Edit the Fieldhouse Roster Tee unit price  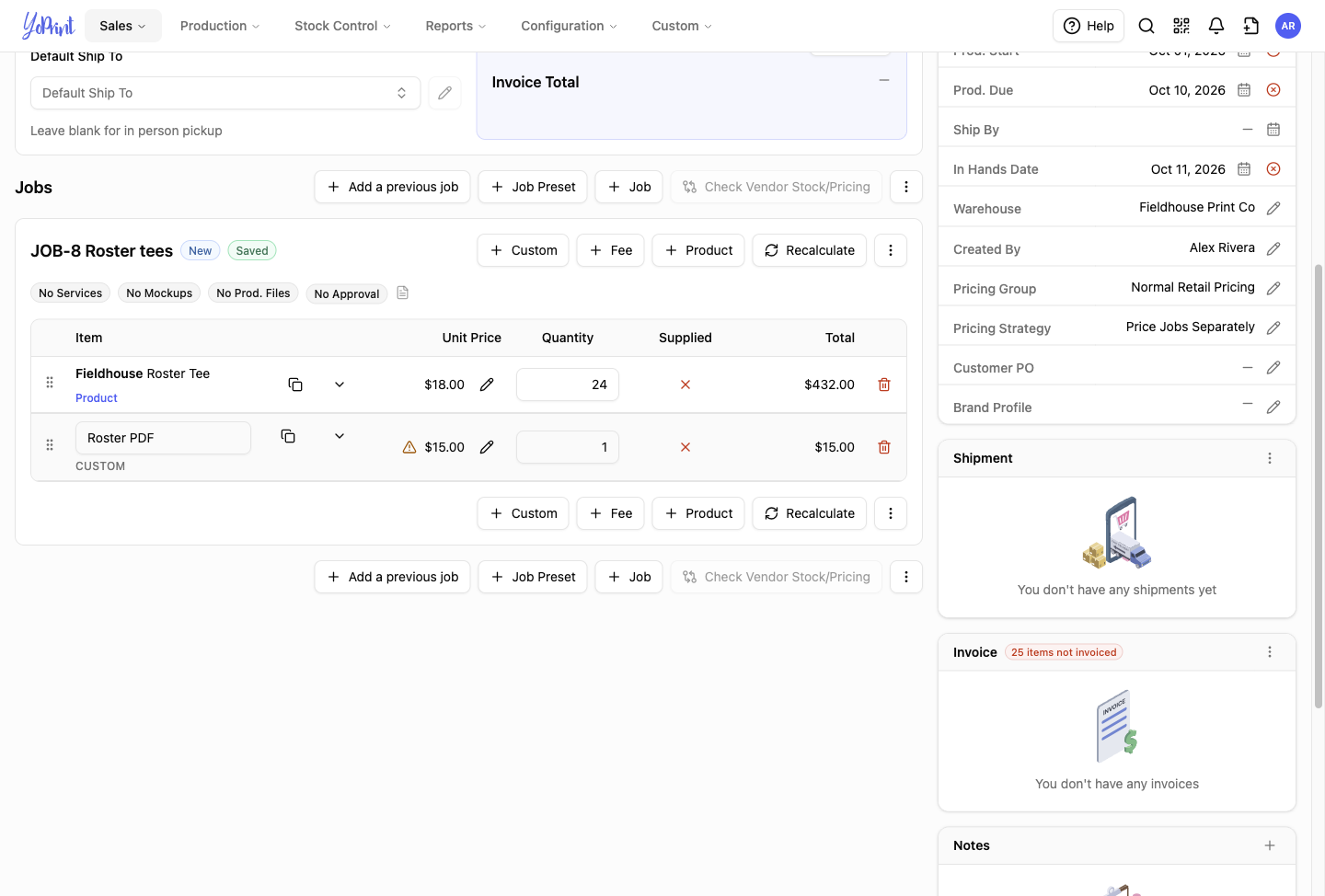(487, 385)
